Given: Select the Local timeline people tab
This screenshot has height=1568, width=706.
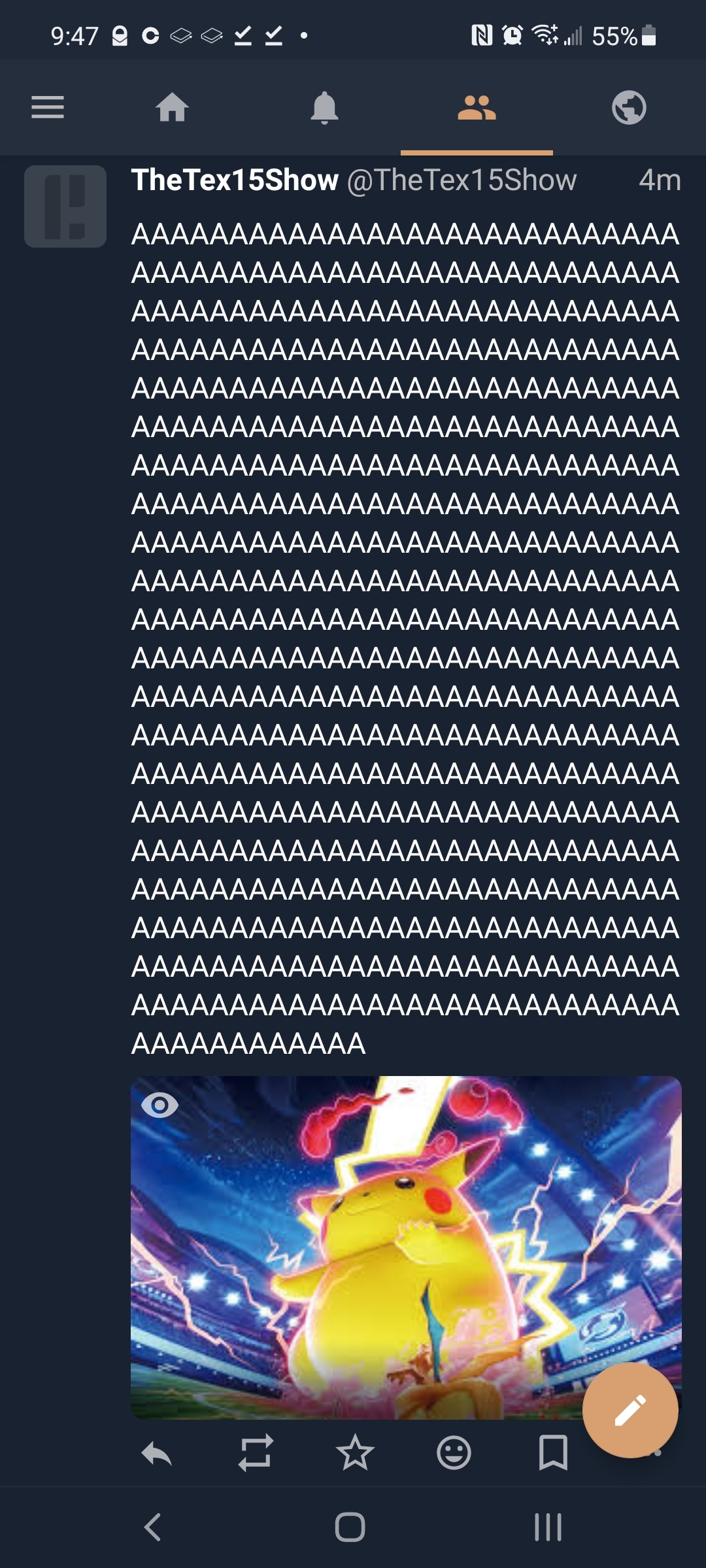Looking at the screenshot, I should point(477,107).
